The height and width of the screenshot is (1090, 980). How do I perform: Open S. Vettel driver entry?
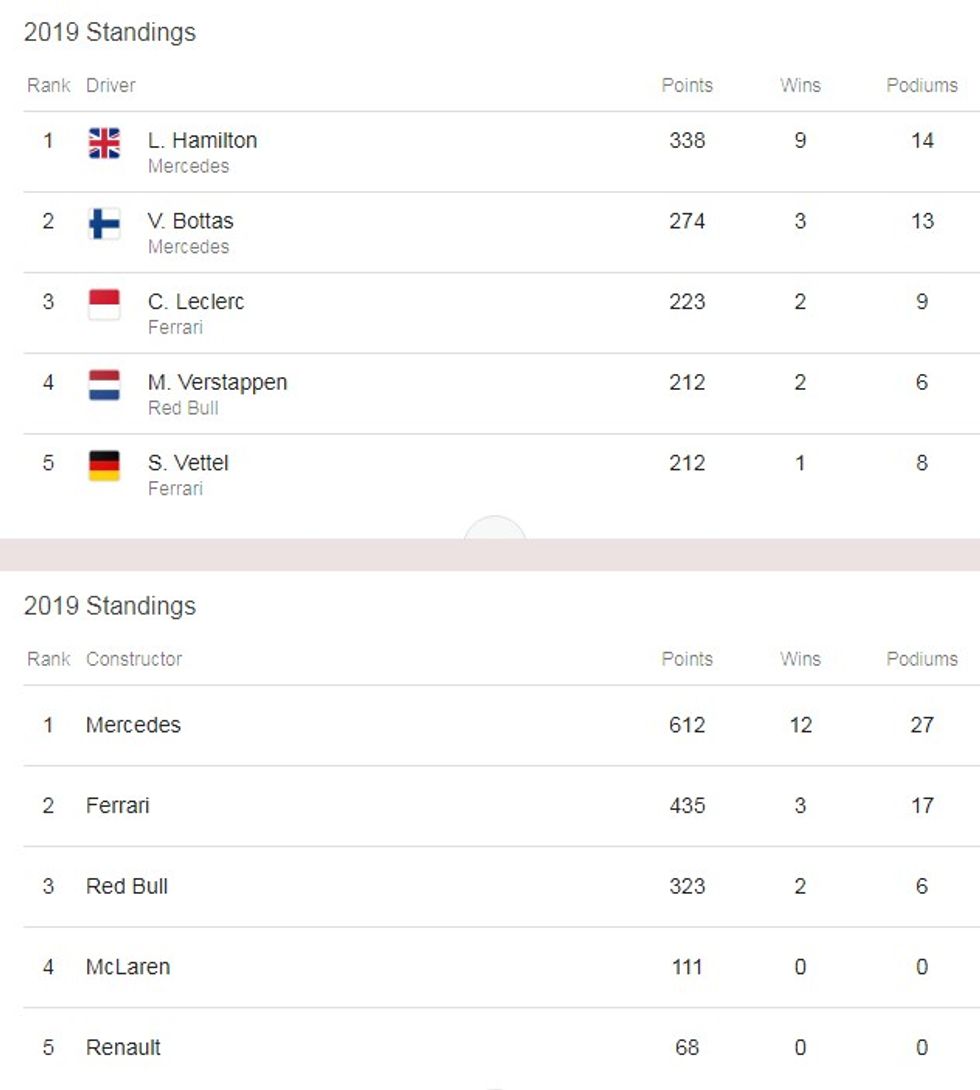tap(188, 463)
